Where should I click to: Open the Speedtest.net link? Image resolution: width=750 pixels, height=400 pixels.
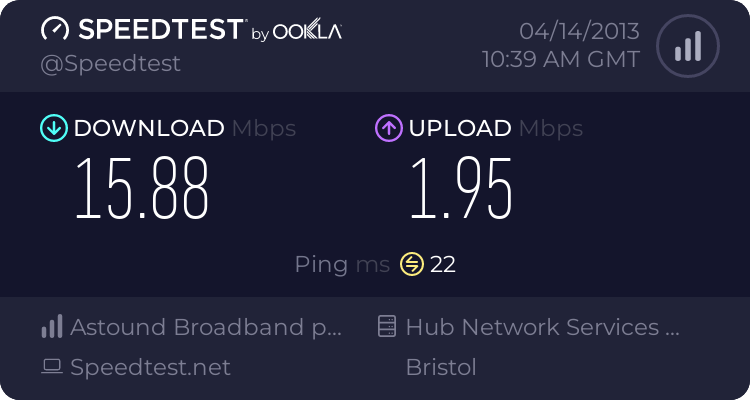tap(150, 368)
